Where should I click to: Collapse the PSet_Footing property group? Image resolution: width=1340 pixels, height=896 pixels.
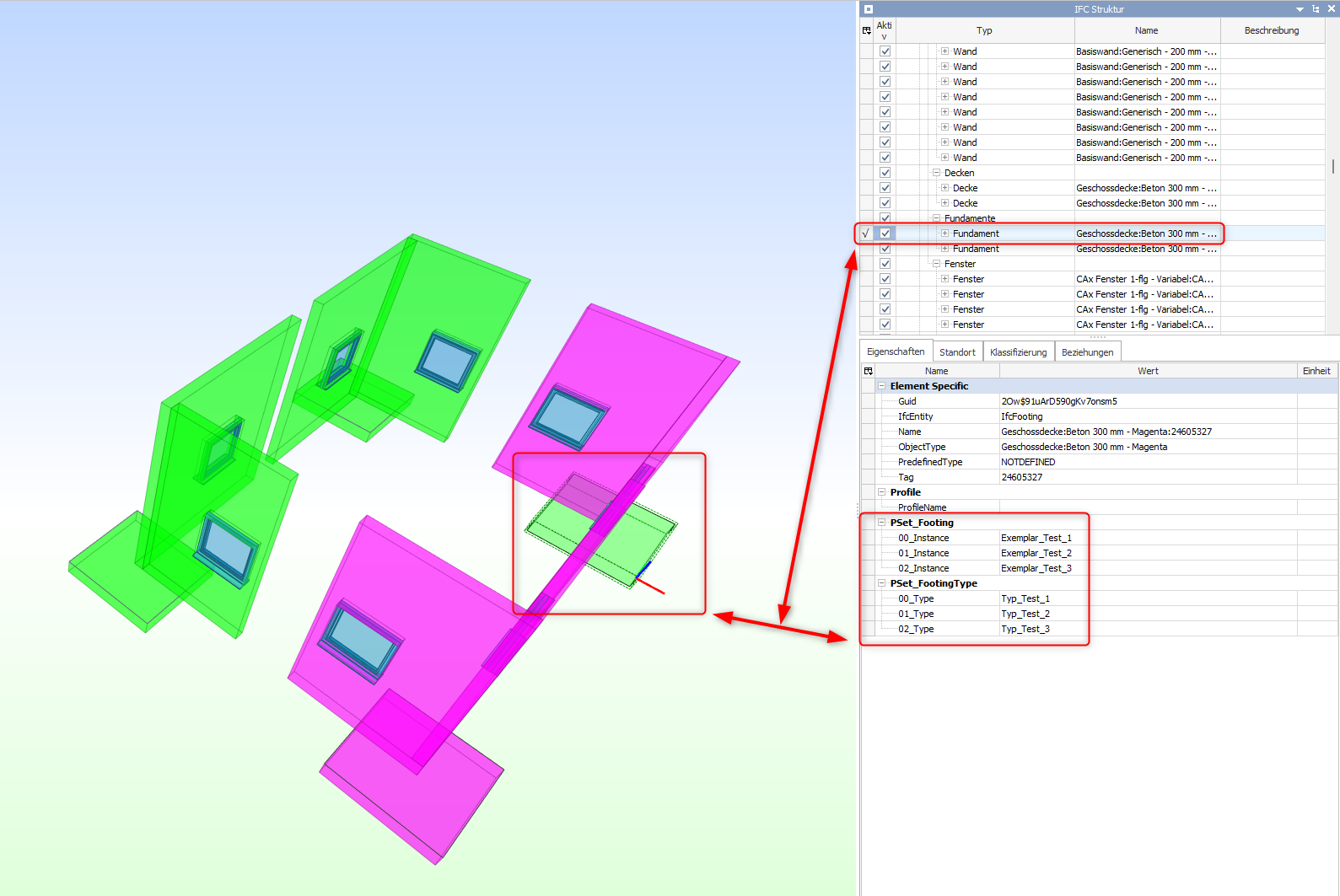(x=882, y=523)
